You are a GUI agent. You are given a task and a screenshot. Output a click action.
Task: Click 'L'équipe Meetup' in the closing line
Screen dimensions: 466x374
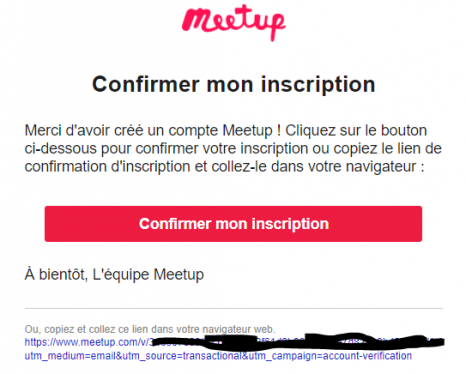[148, 275]
